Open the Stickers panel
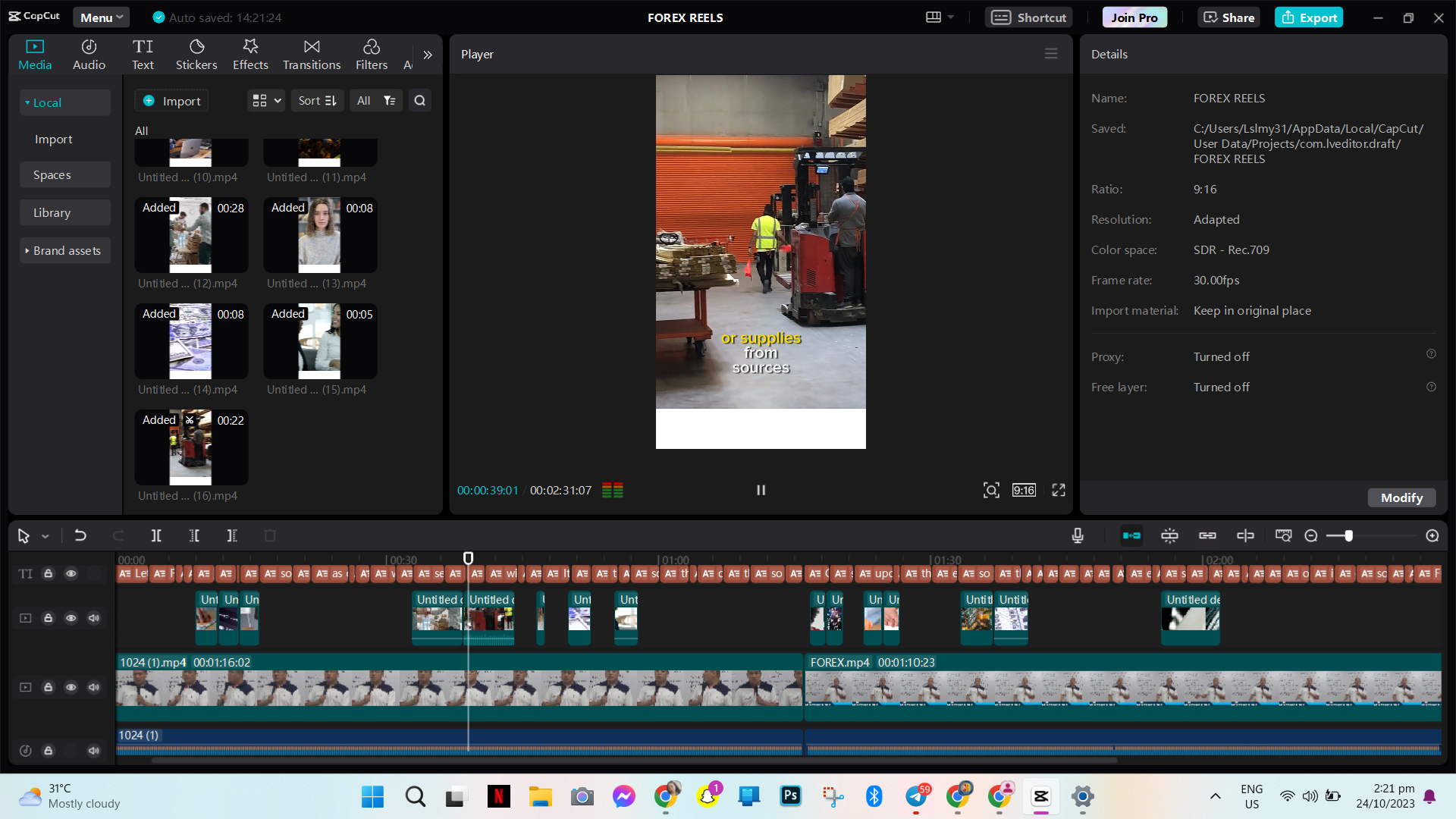Image resolution: width=1456 pixels, height=819 pixels. tap(196, 55)
